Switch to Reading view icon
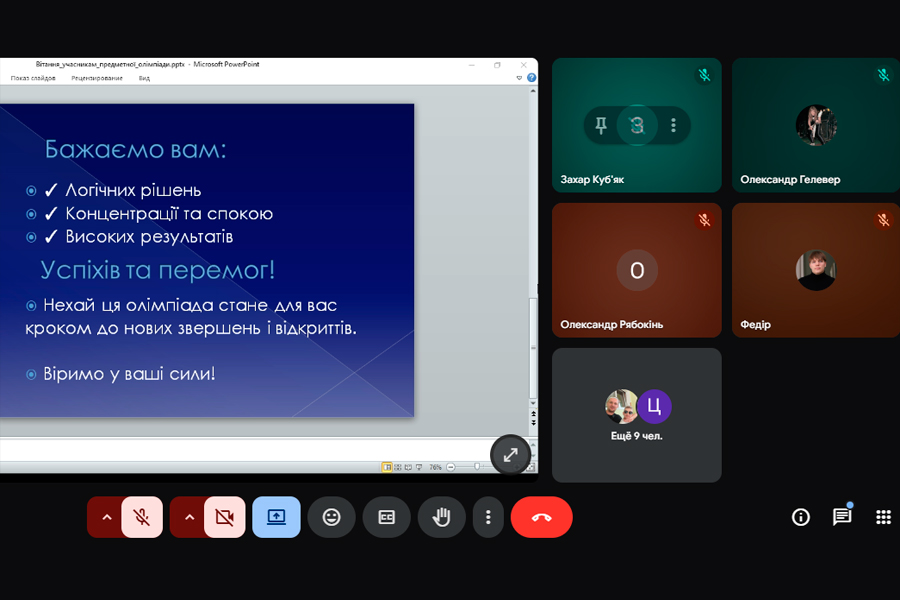The height and width of the screenshot is (600, 900). point(408,467)
